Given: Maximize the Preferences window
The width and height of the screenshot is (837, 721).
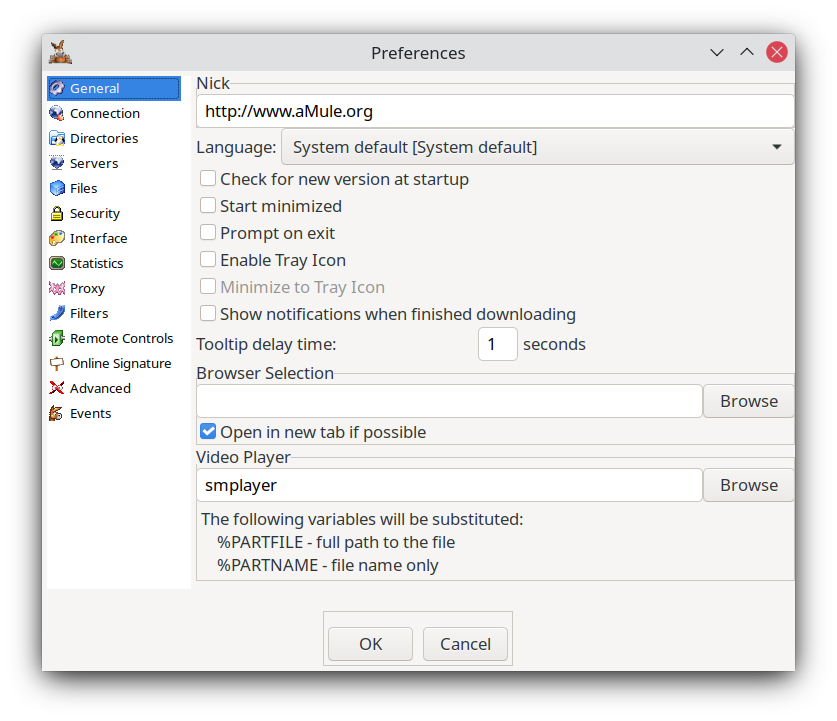Looking at the screenshot, I should coord(747,52).
